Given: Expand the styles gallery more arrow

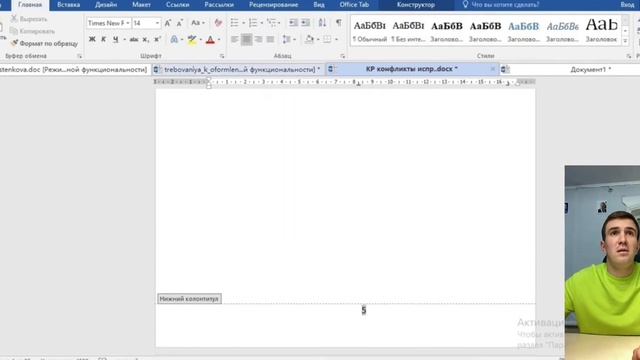Looking at the screenshot, I should 625,41.
